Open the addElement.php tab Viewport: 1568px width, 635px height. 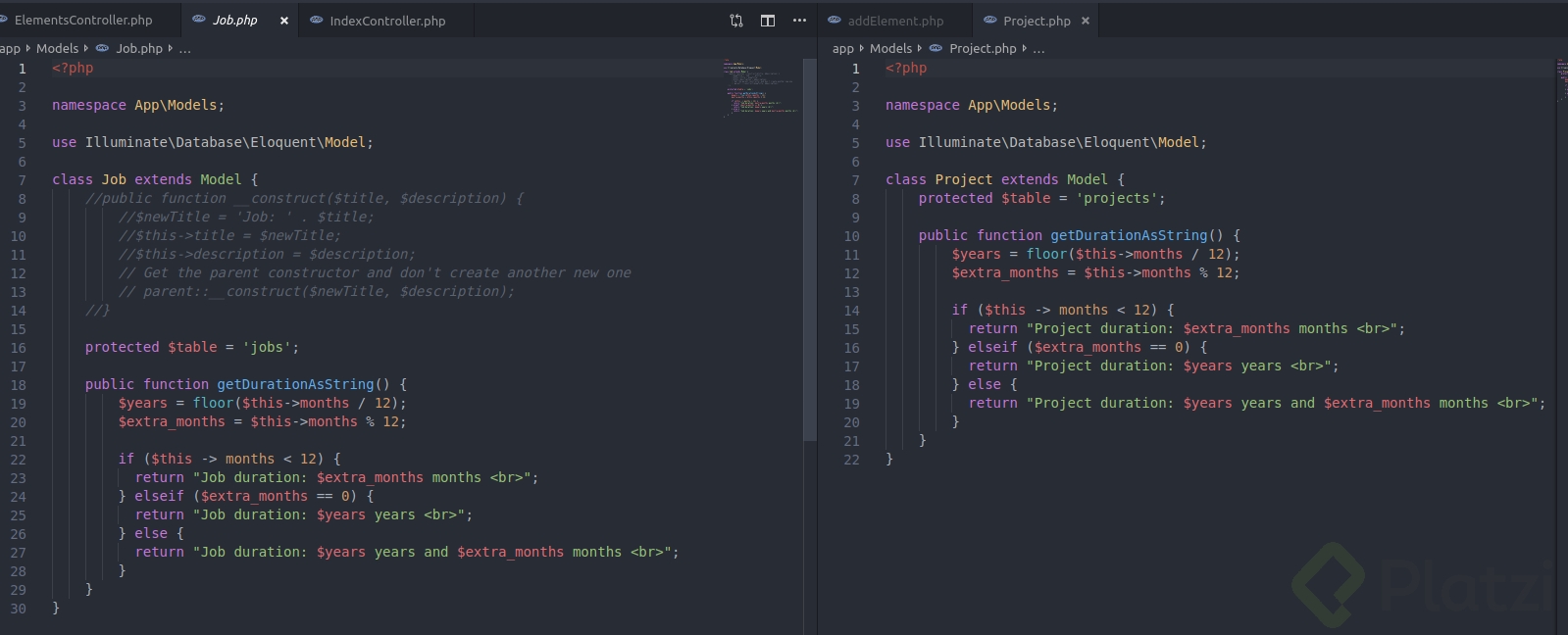pos(895,21)
